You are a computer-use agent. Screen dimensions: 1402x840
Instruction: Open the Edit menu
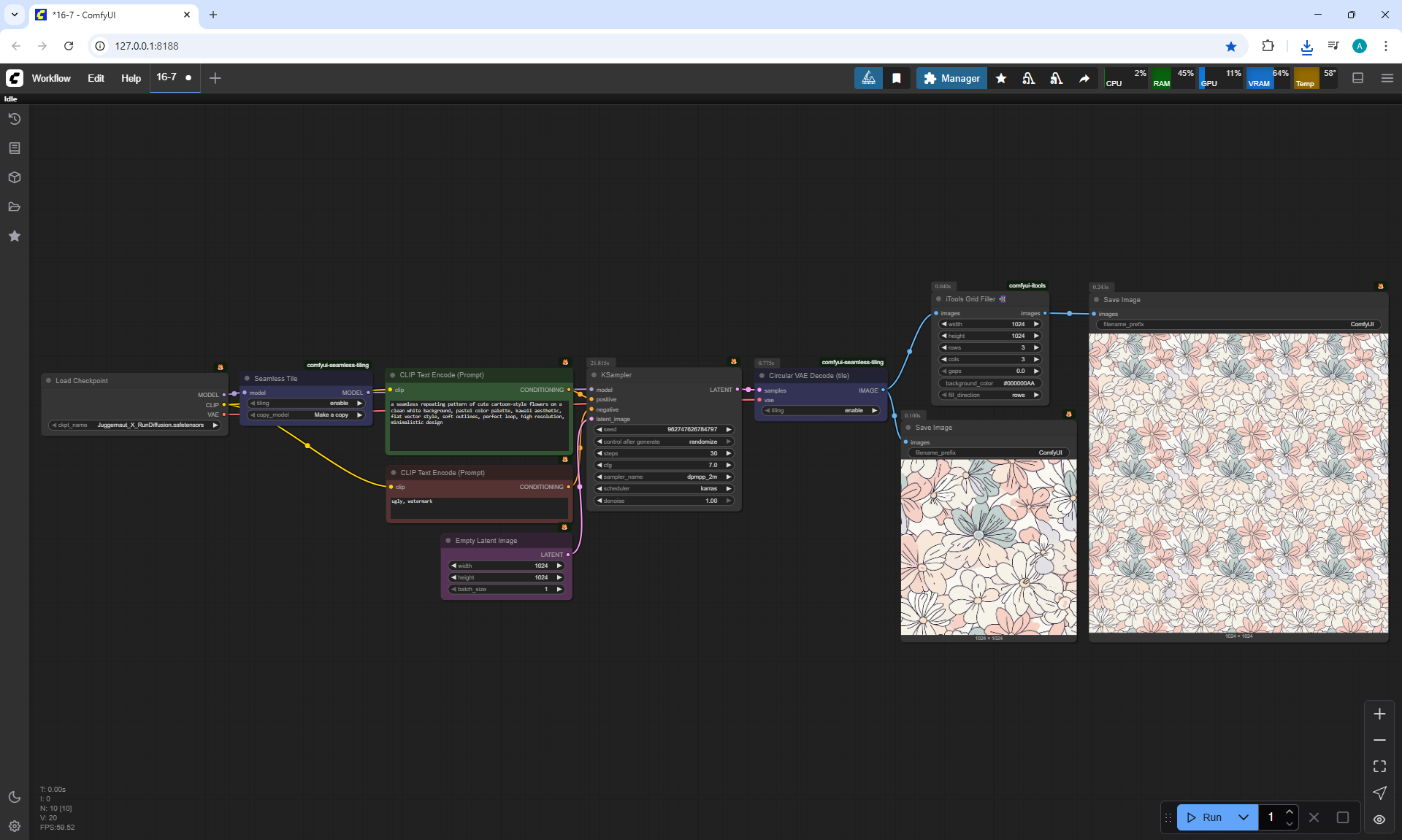(96, 78)
